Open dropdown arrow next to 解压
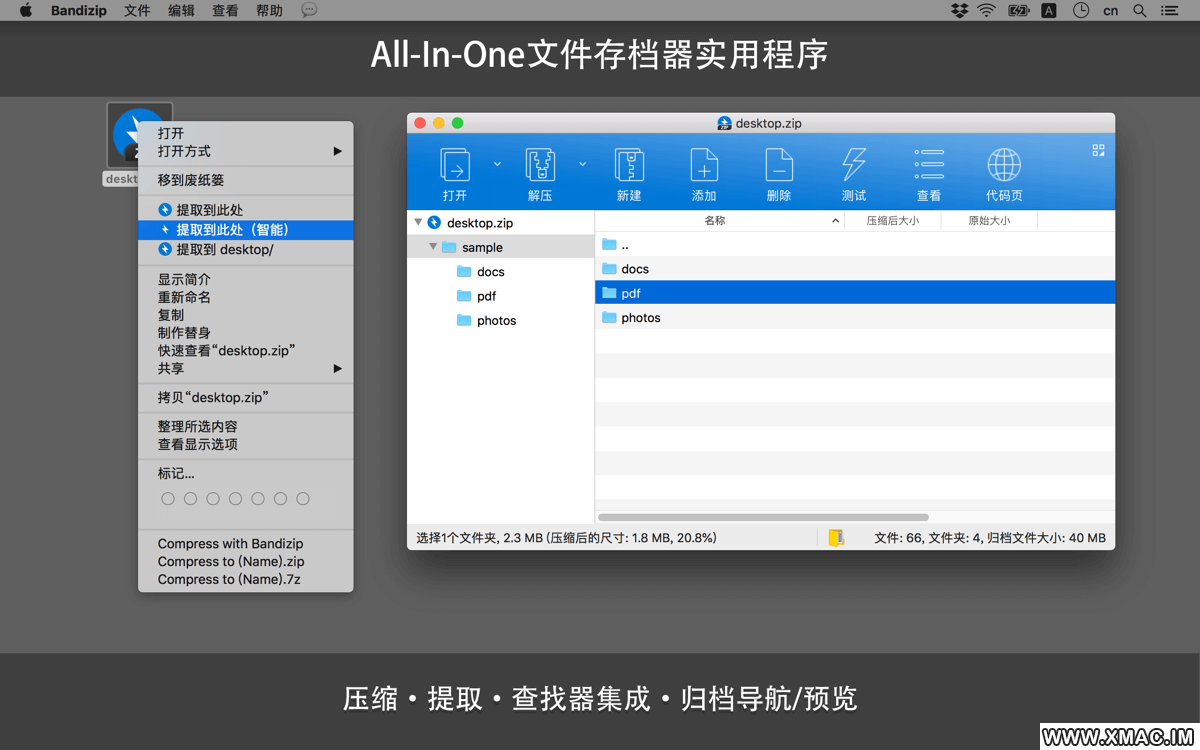The width and height of the screenshot is (1200, 750). pyautogui.click(x=582, y=164)
